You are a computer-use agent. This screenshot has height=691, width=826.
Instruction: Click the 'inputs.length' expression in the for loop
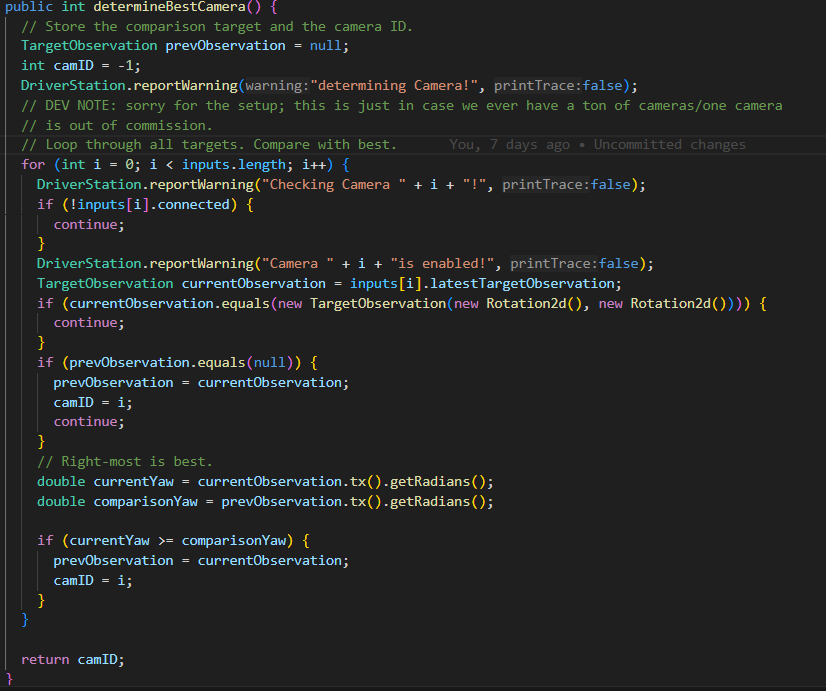pos(233,165)
